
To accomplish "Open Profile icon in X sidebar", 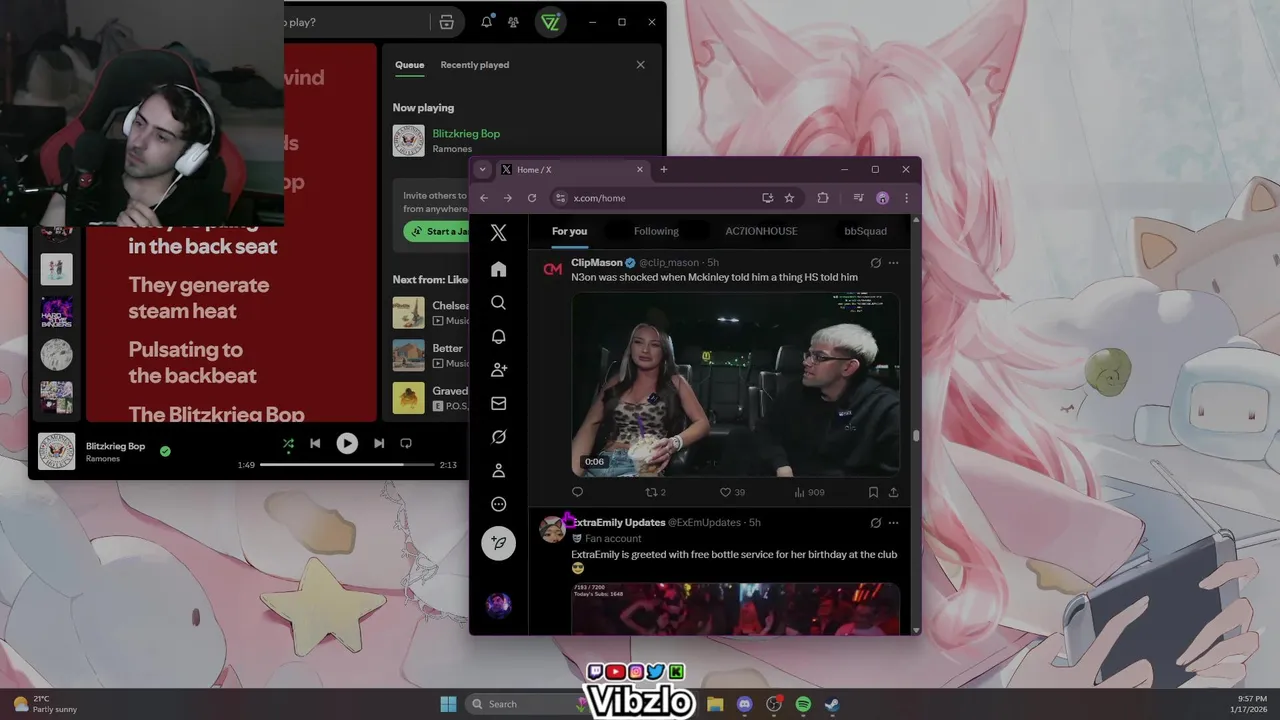I will [x=498, y=471].
